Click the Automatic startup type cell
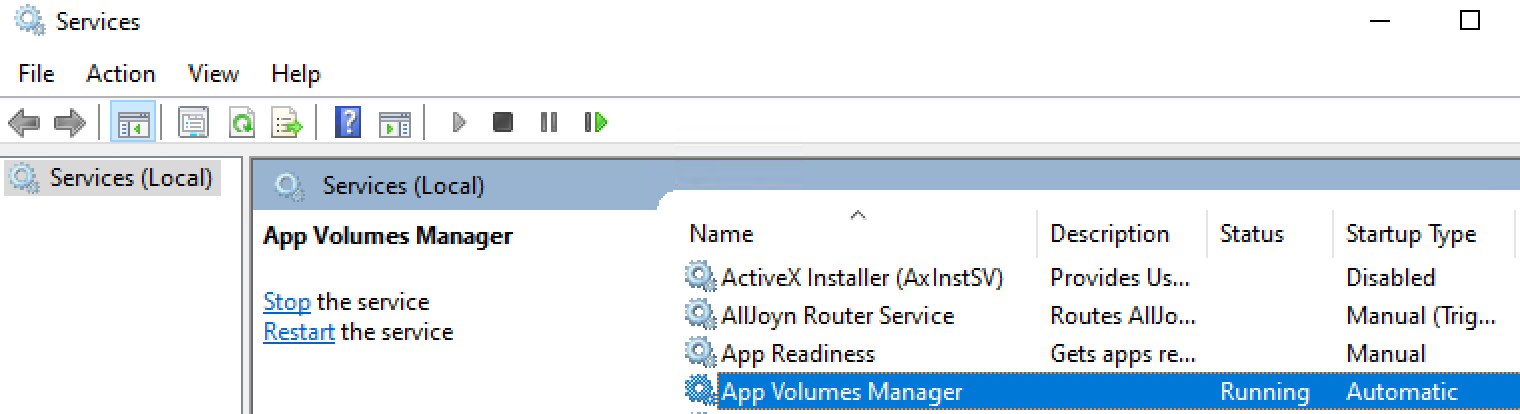 point(1402,391)
